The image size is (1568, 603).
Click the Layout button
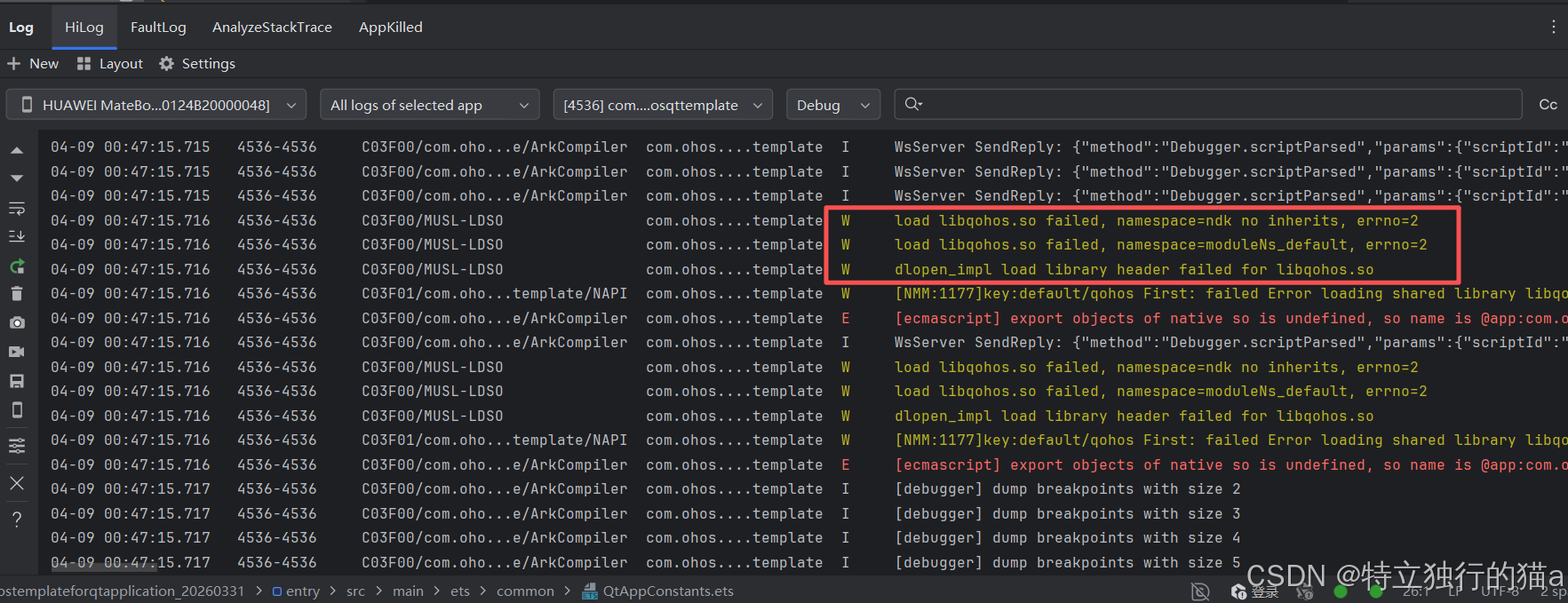pyautogui.click(x=110, y=64)
